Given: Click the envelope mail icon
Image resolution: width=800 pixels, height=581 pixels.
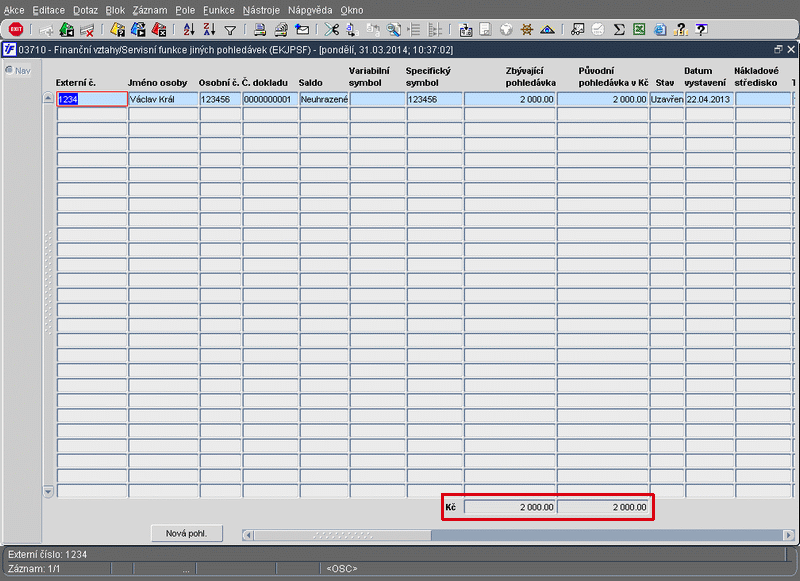Looking at the screenshot, I should tap(302, 30).
